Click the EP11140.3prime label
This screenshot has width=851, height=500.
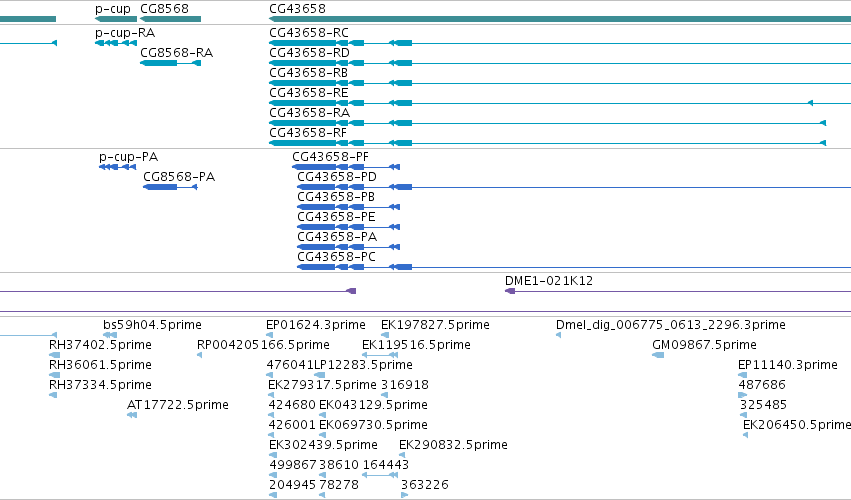pyautogui.click(x=788, y=365)
